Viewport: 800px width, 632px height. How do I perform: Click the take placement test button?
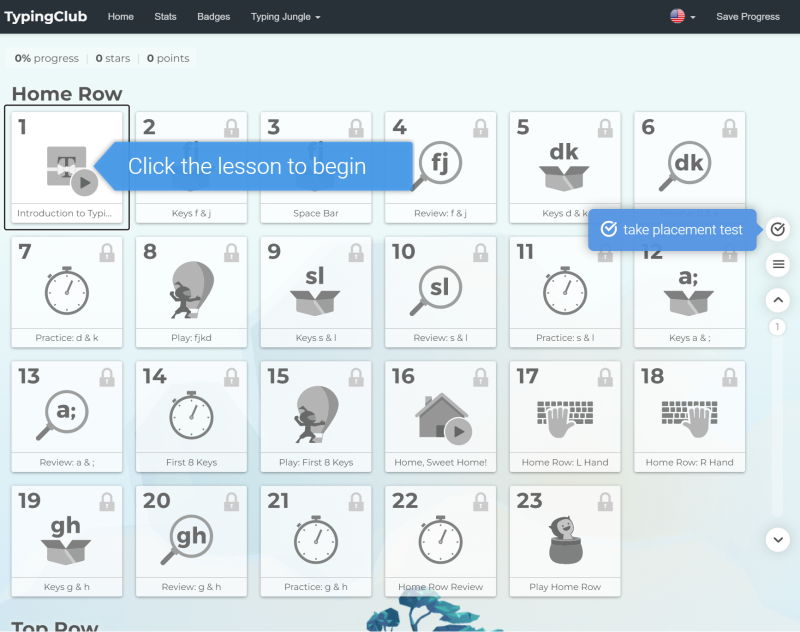click(672, 230)
